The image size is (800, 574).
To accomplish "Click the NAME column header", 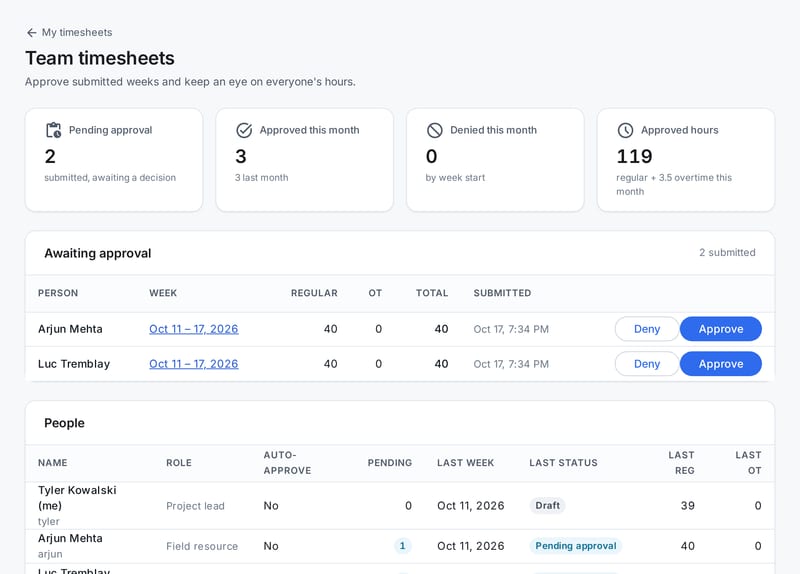I will click(53, 463).
